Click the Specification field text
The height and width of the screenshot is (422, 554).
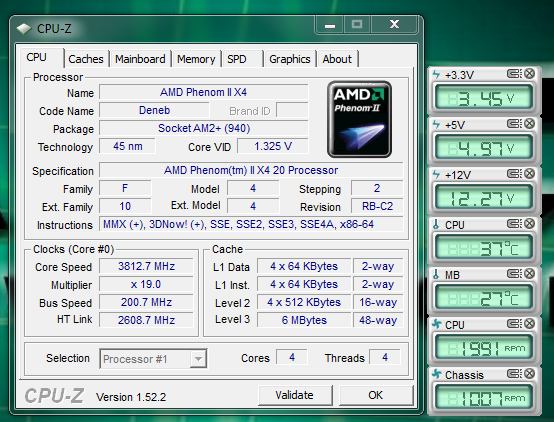[251, 170]
